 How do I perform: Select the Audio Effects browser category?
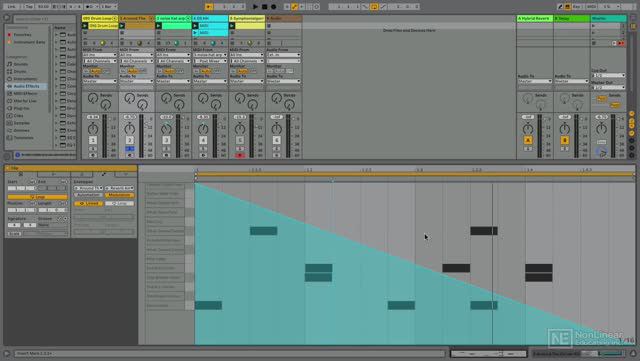click(27, 86)
